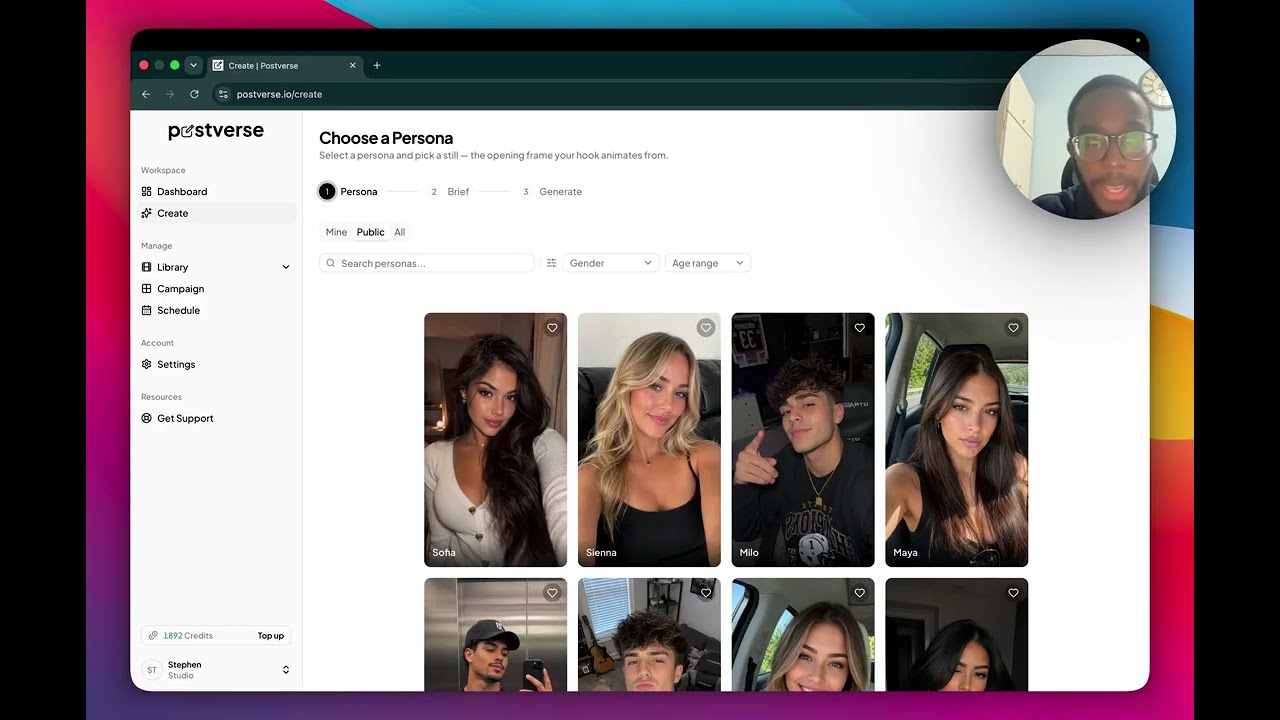1280x720 pixels.
Task: Jump to step 2 Brief
Action: pyautogui.click(x=448, y=191)
